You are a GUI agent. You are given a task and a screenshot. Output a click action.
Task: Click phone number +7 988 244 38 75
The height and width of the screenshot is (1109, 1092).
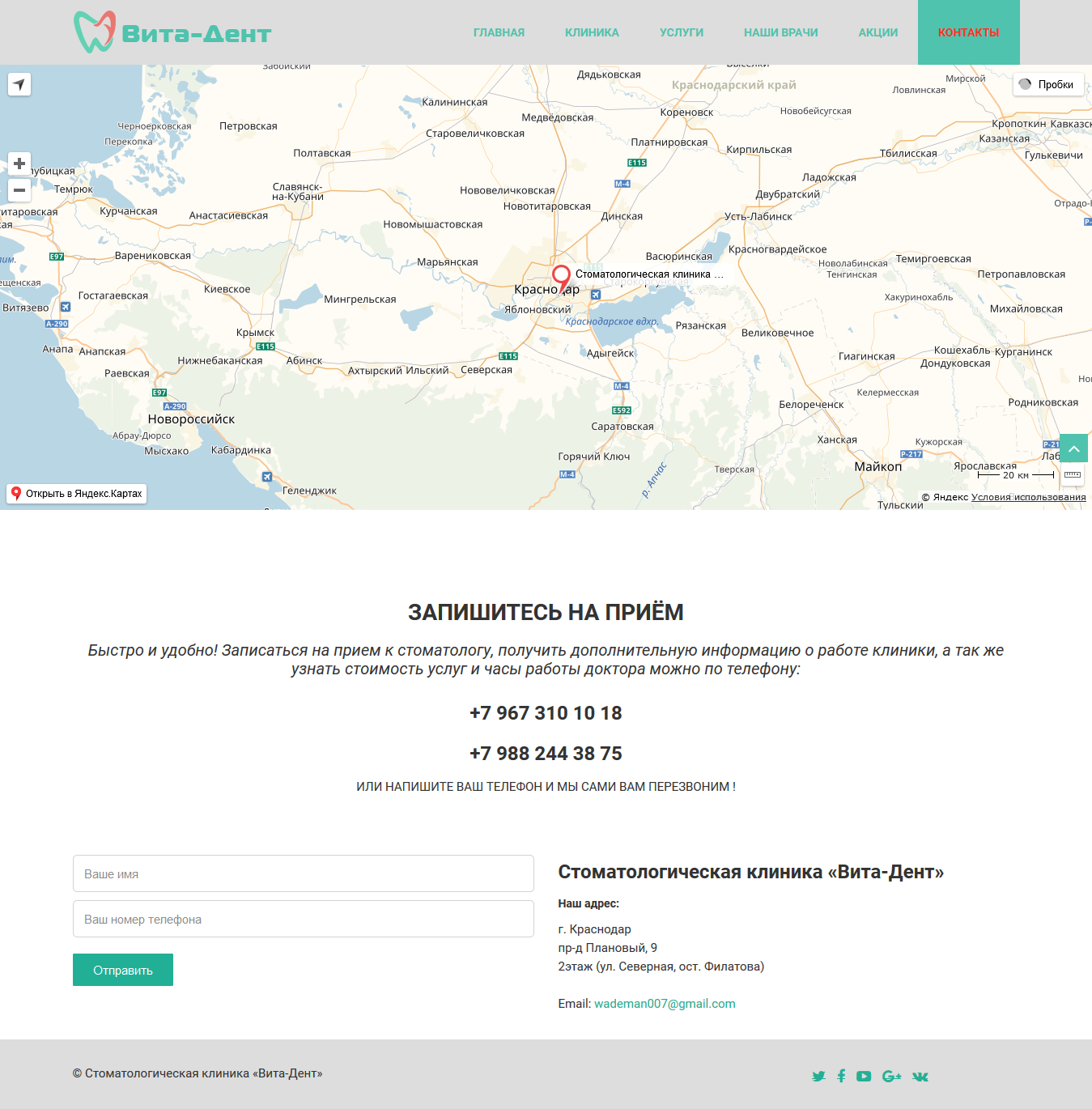click(546, 754)
